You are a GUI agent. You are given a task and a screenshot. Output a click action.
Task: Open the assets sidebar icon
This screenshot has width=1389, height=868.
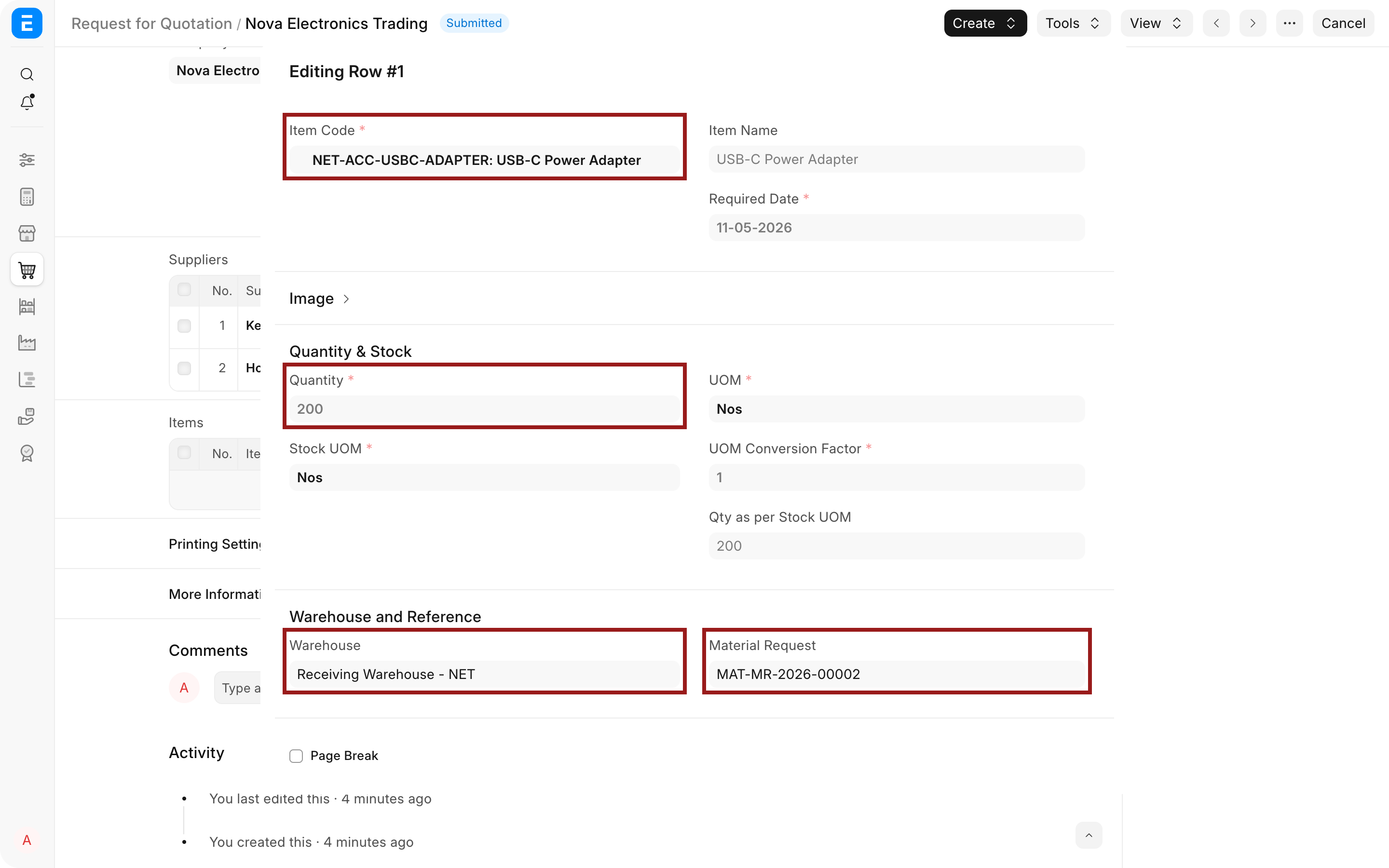[x=27, y=416]
